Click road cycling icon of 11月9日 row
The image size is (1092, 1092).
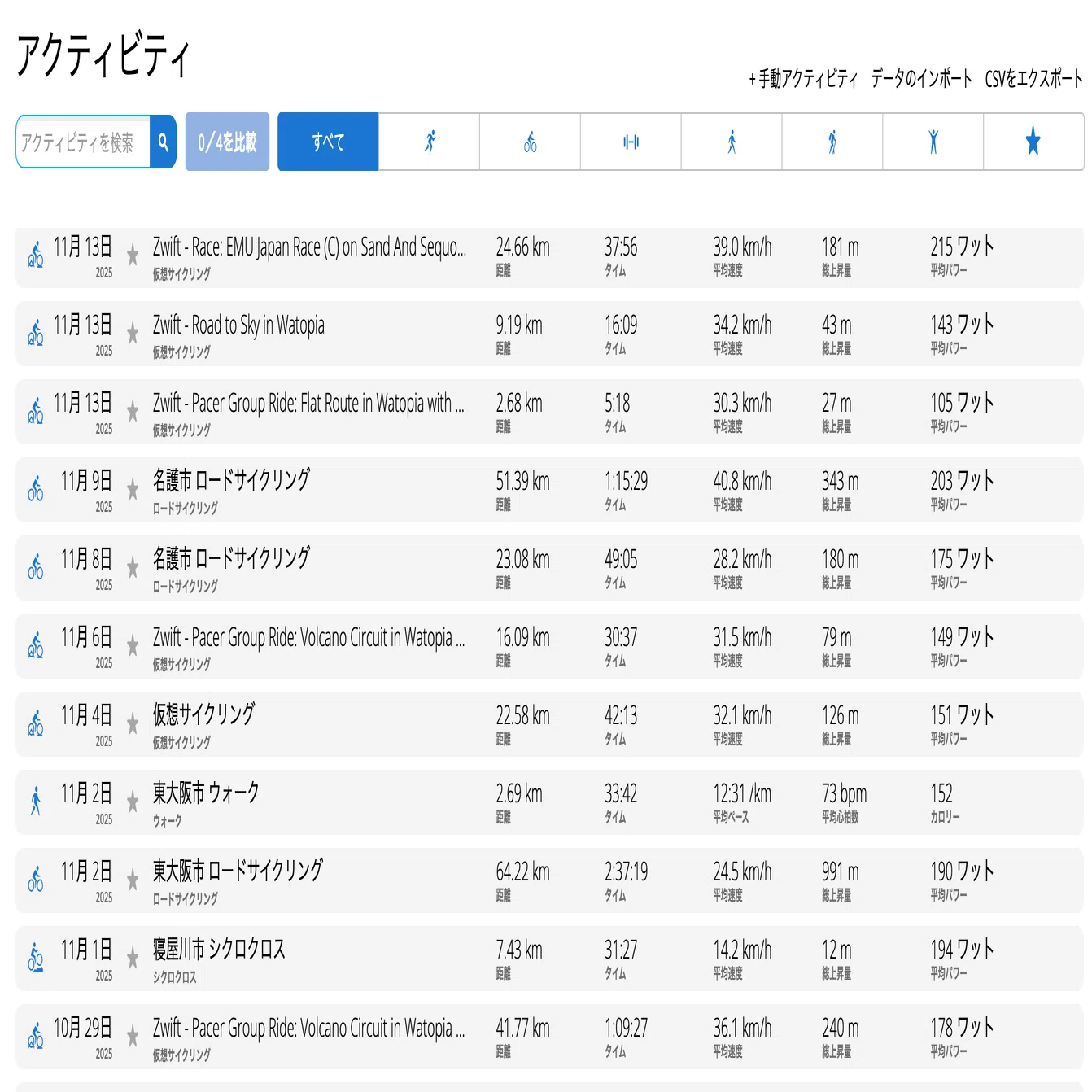(x=36, y=489)
